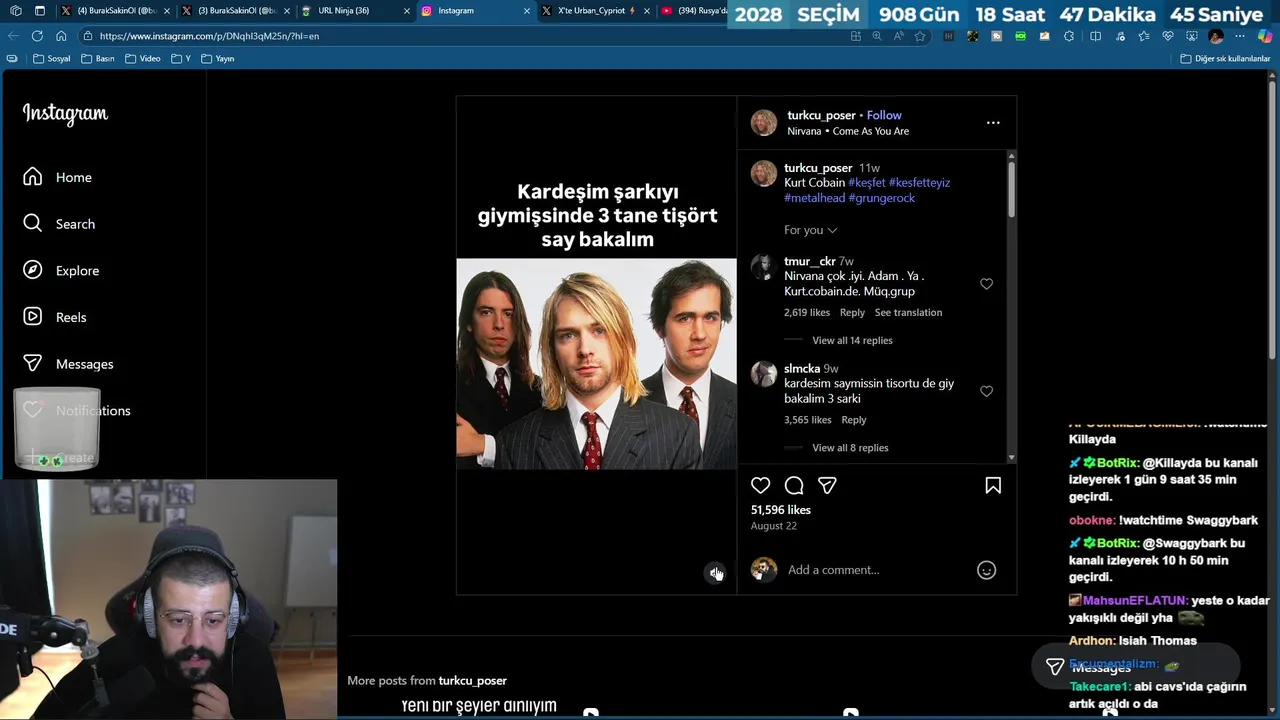Expand View all 8 replies
Image resolution: width=1280 pixels, height=720 pixels.
click(x=850, y=448)
